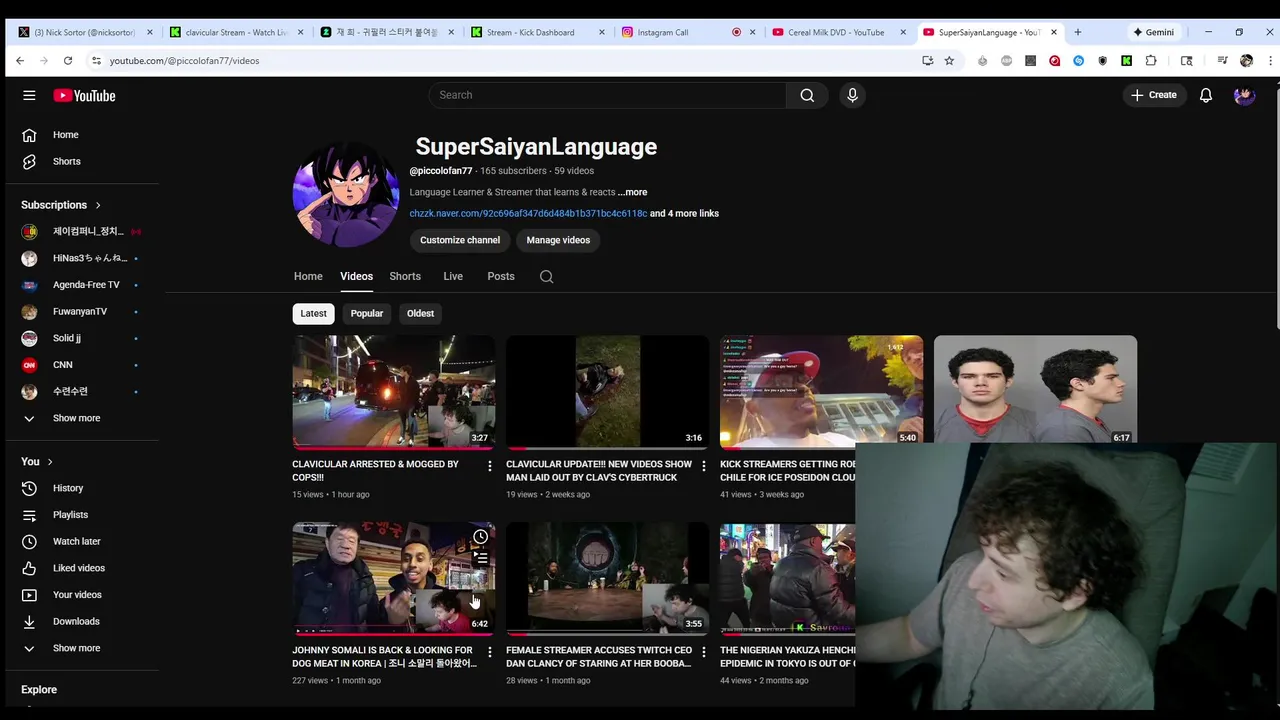
Task: Open the Create dropdown button
Action: click(x=1153, y=95)
